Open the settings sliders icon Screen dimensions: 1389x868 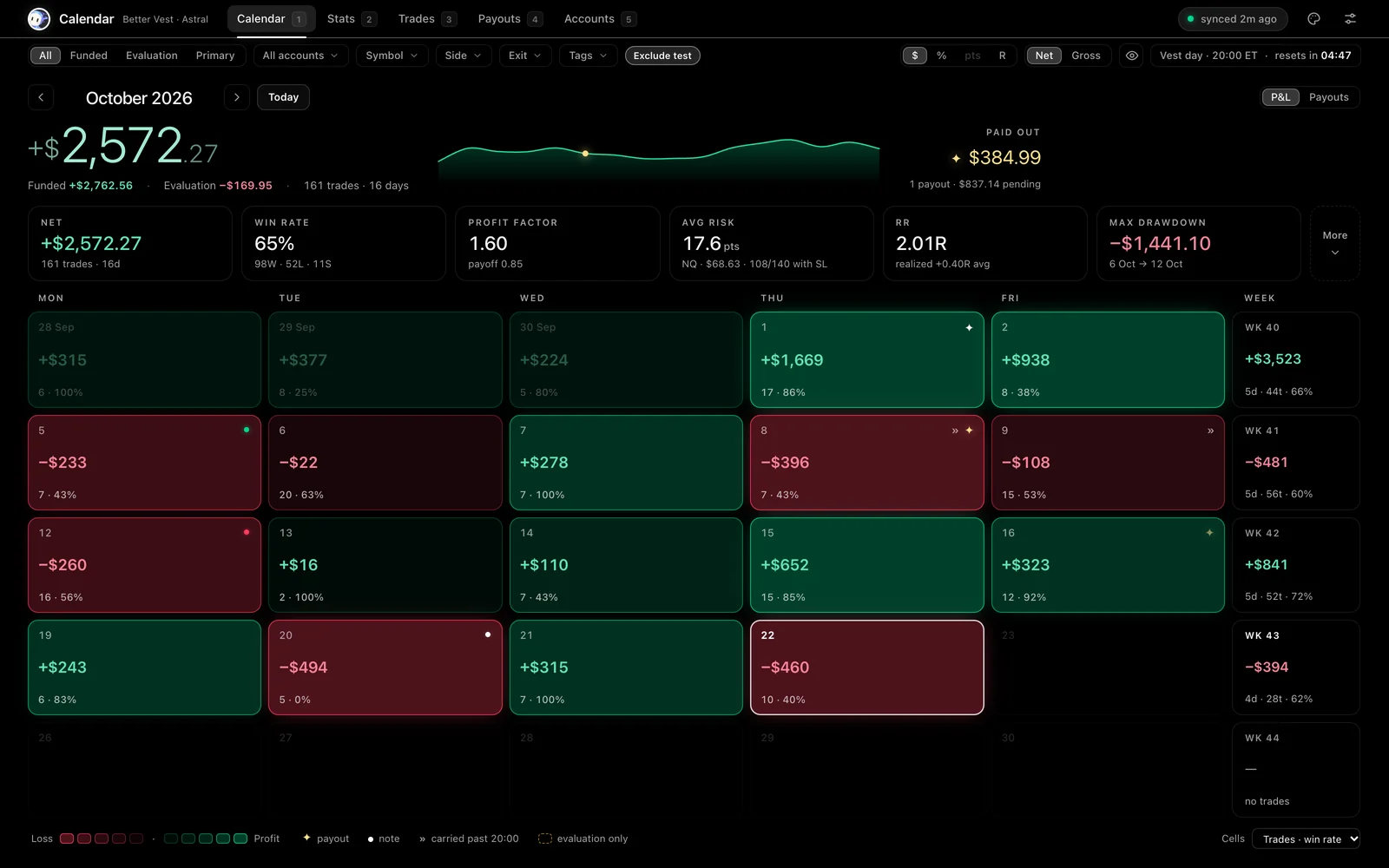(x=1350, y=18)
